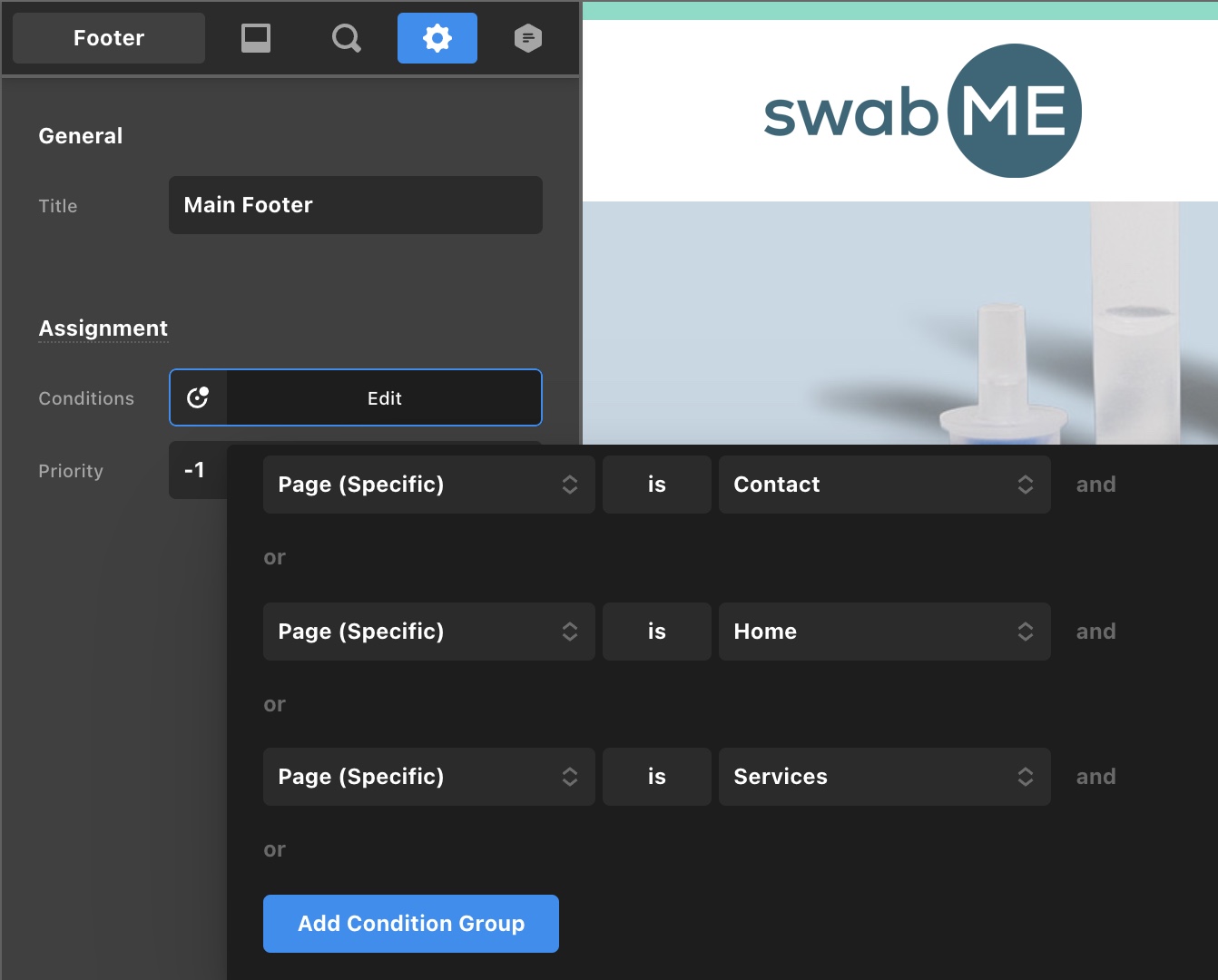1218x980 pixels.
Task: Open Page (Specific) dropdown in Contact row
Action: (429, 485)
